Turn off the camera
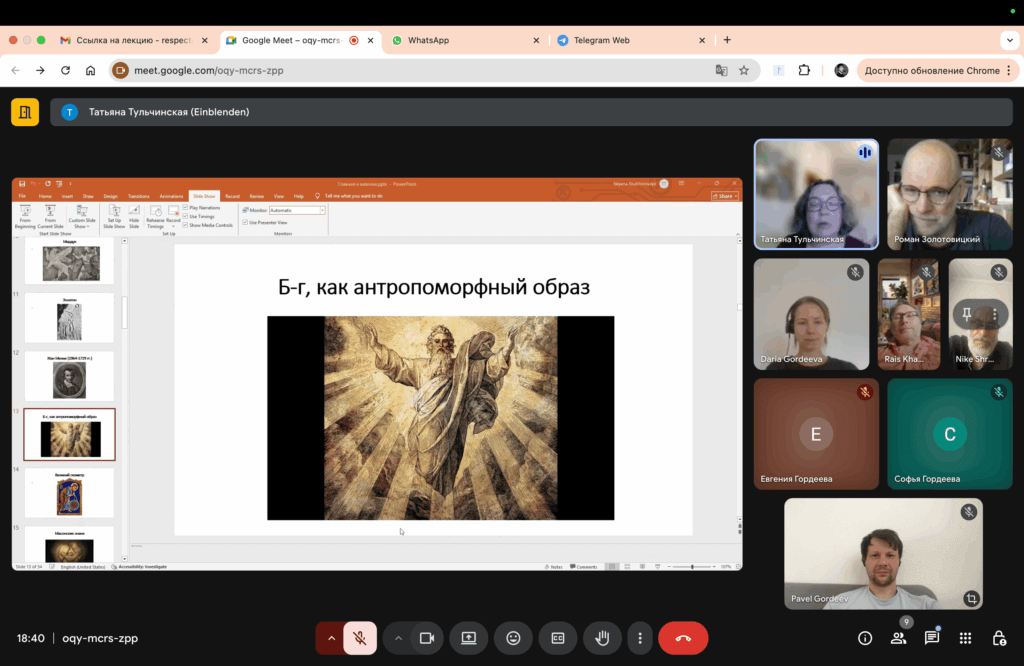Screen dimensions: 1024x666 426,638
